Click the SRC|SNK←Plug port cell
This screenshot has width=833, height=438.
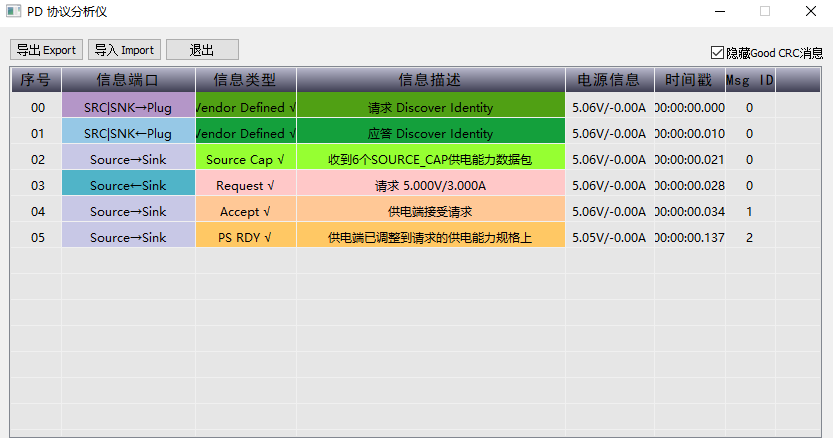pyautogui.click(x=128, y=133)
